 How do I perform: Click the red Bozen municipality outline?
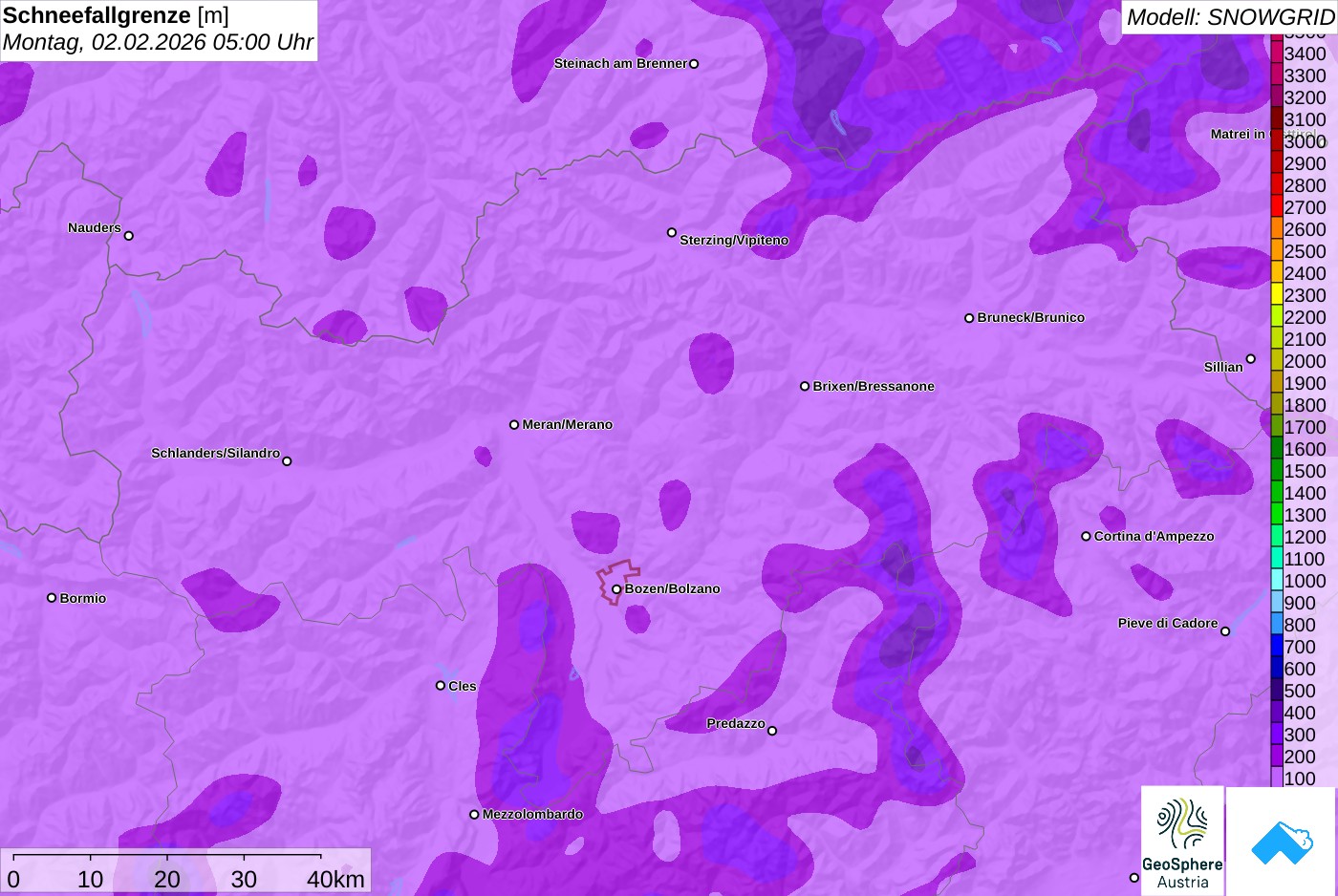point(617,582)
